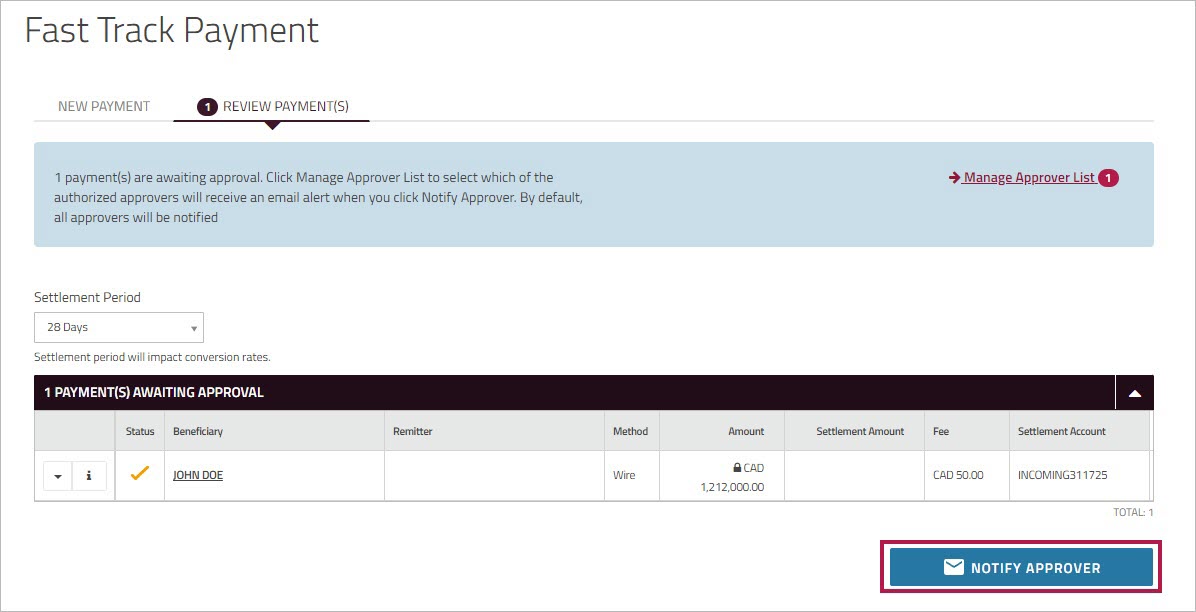Click the envelope icon on Notify Approver
The image size is (1196, 612).
coord(953,567)
